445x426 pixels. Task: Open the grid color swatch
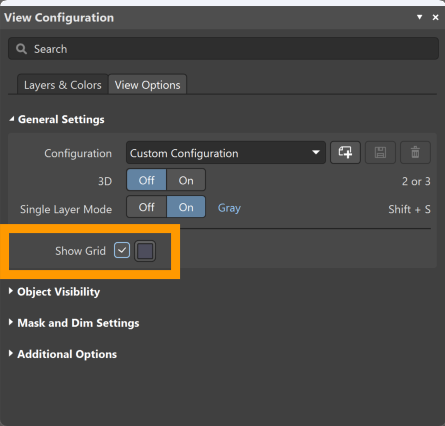coord(145,251)
